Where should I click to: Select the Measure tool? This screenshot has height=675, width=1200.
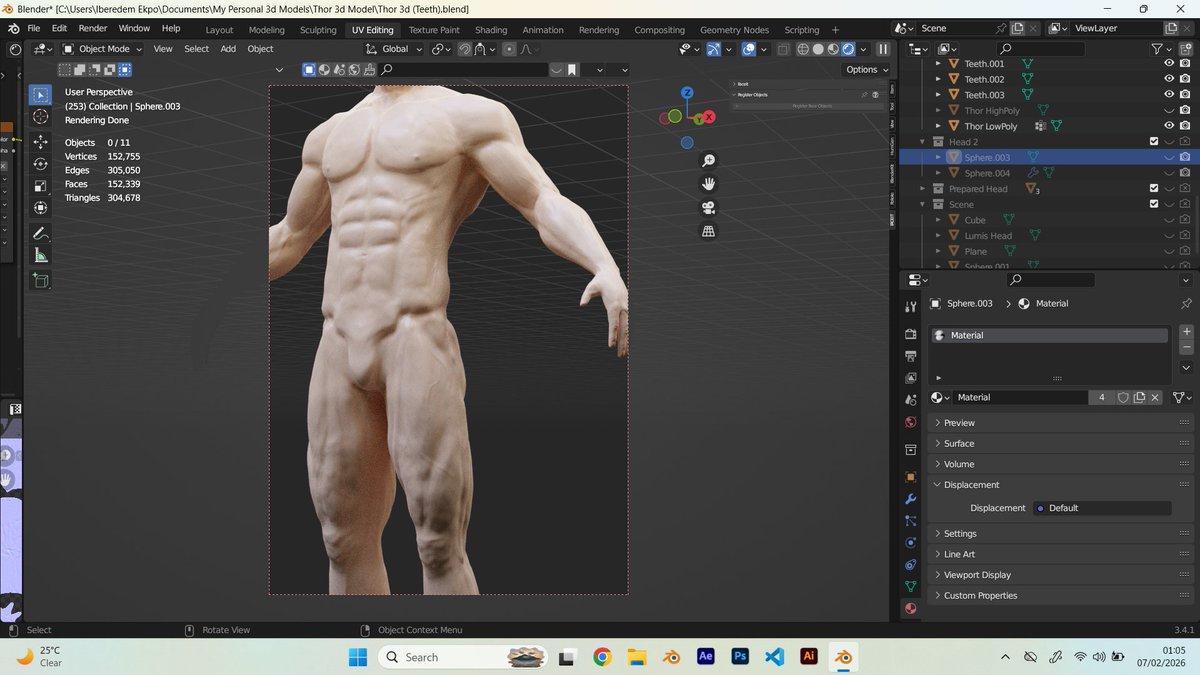tap(40, 255)
